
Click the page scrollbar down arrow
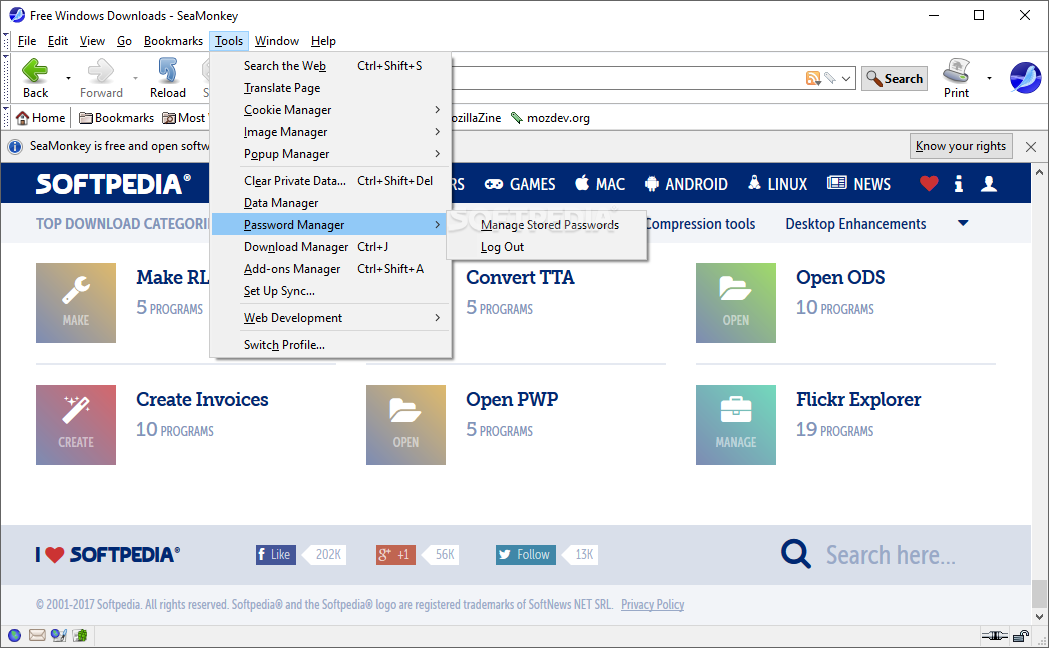[x=1039, y=617]
